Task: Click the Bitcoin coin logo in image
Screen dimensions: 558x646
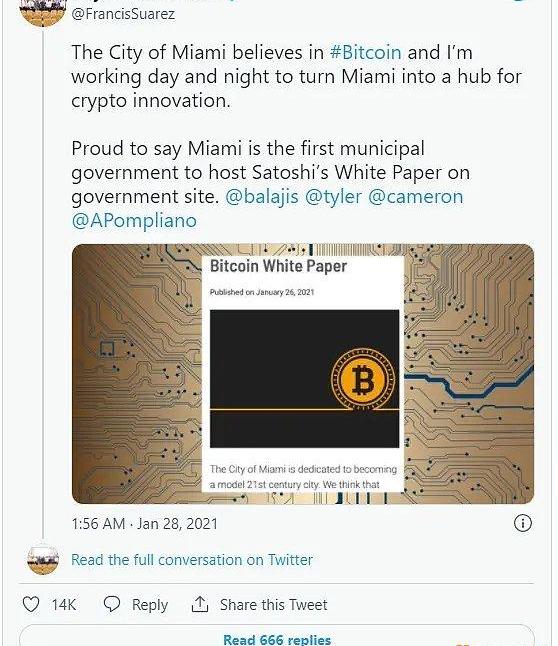Action: [363, 380]
